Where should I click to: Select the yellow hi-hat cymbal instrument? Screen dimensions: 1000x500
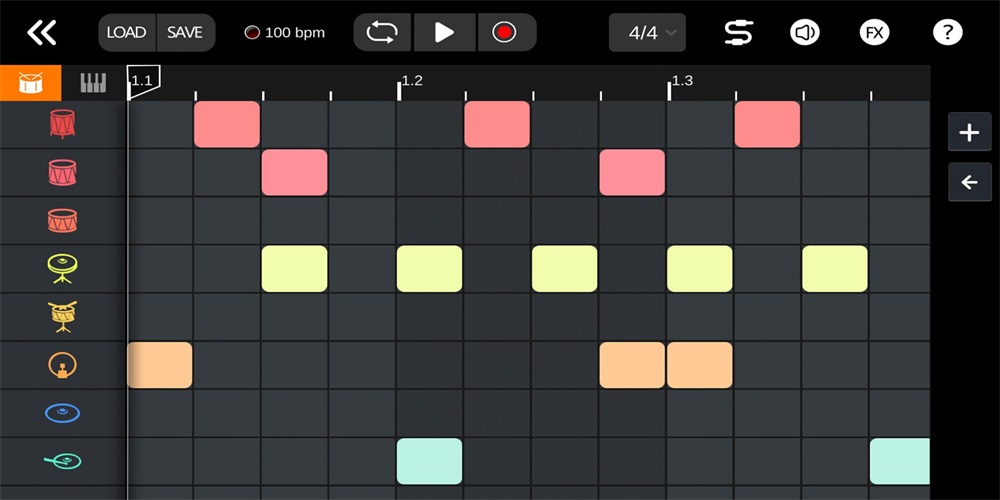coord(63,268)
